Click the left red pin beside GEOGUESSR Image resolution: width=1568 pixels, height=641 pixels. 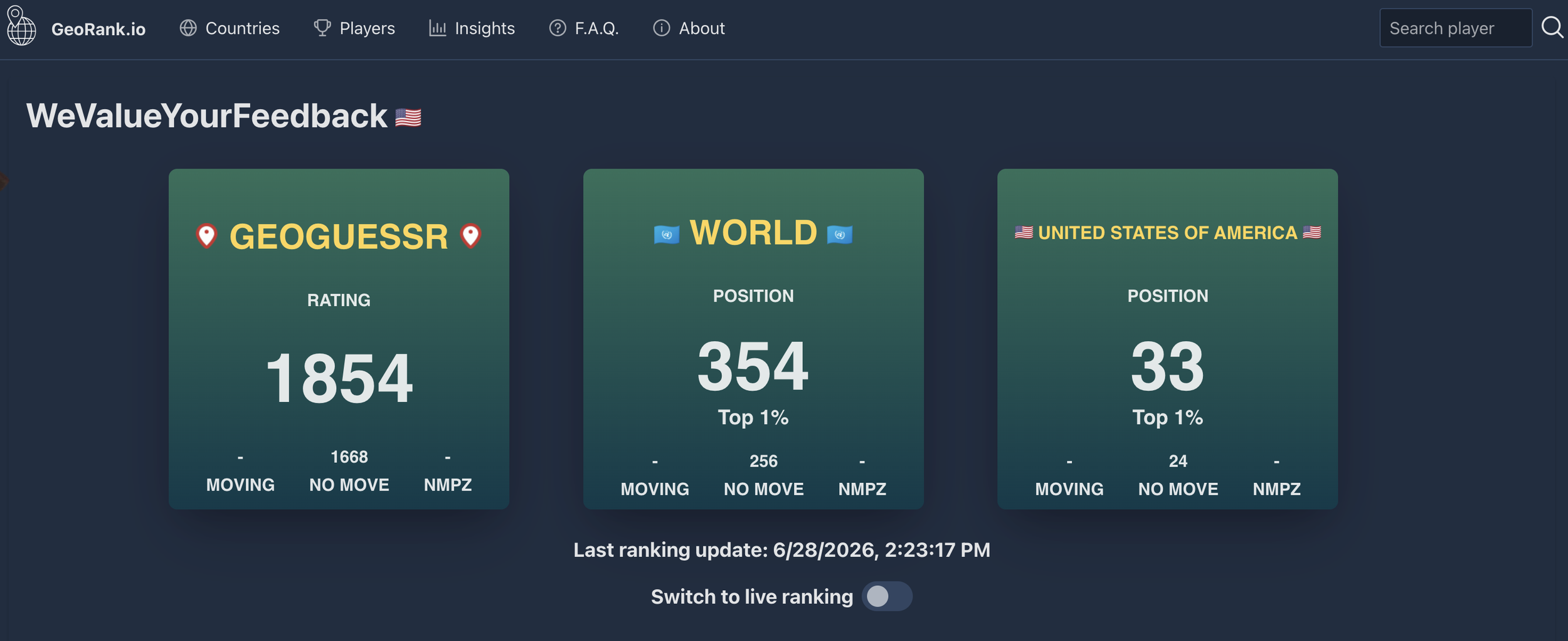tap(206, 236)
